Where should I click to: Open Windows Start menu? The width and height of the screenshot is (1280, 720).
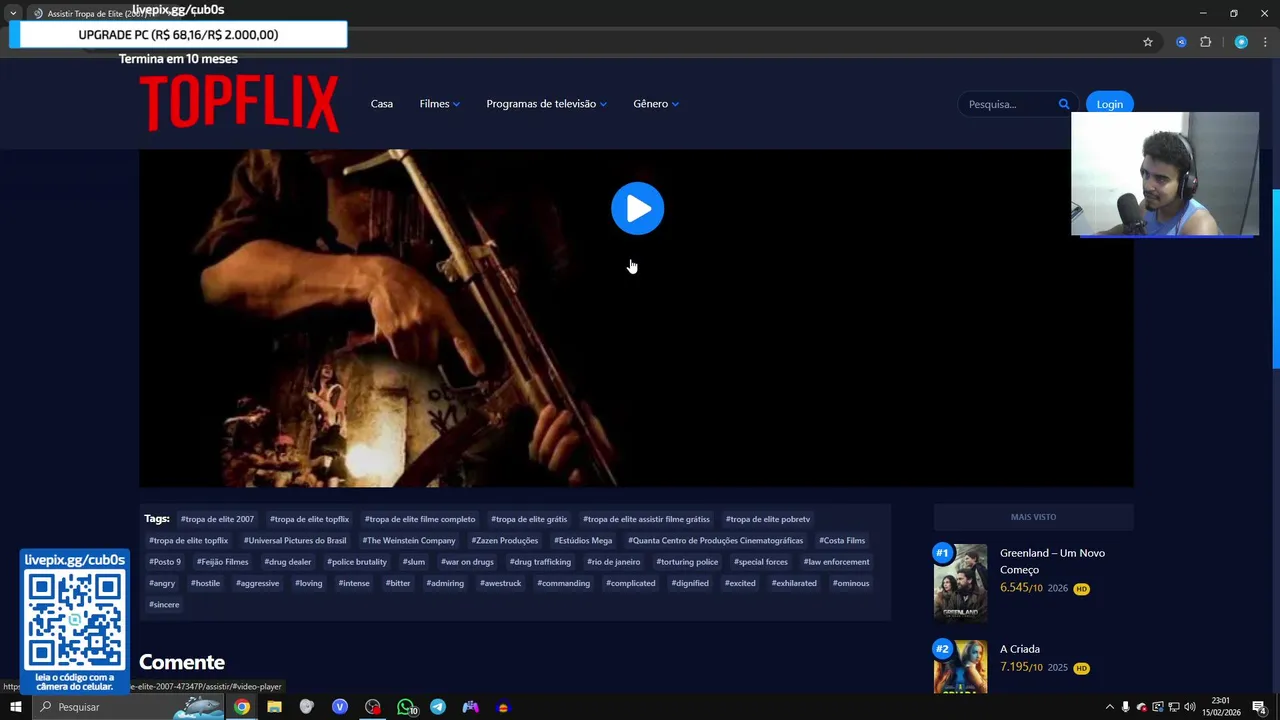[x=15, y=707]
